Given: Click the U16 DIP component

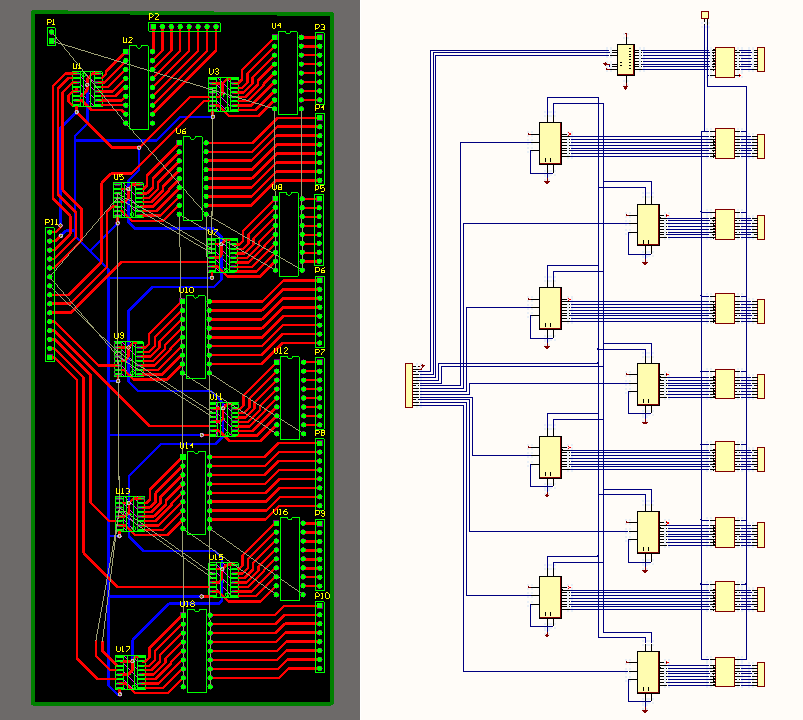Looking at the screenshot, I should (289, 559).
